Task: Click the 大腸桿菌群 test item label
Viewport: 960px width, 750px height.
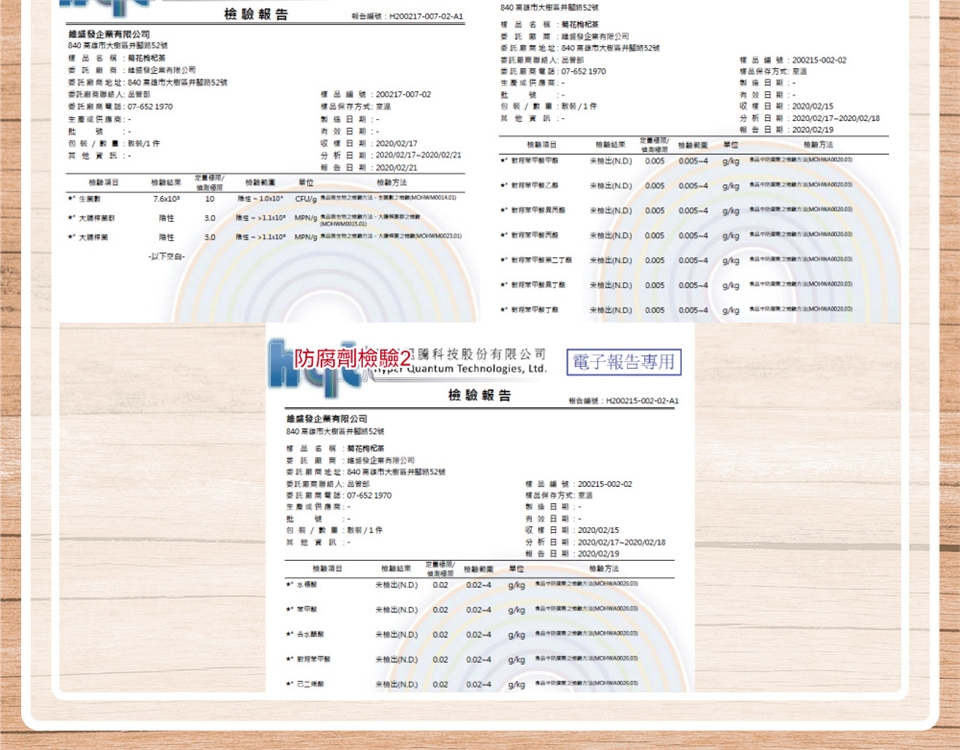Action: tap(97, 218)
